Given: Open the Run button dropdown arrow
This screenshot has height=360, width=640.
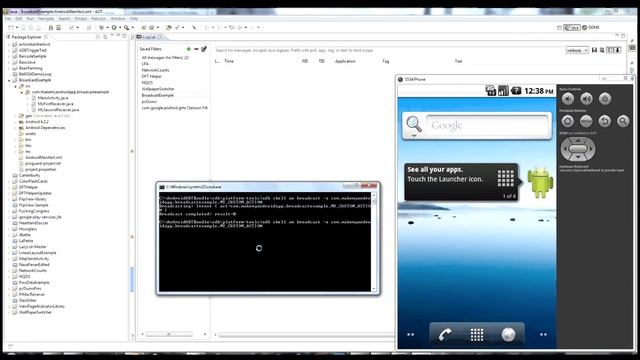Looking at the screenshot, I should pyautogui.click(x=120, y=28).
